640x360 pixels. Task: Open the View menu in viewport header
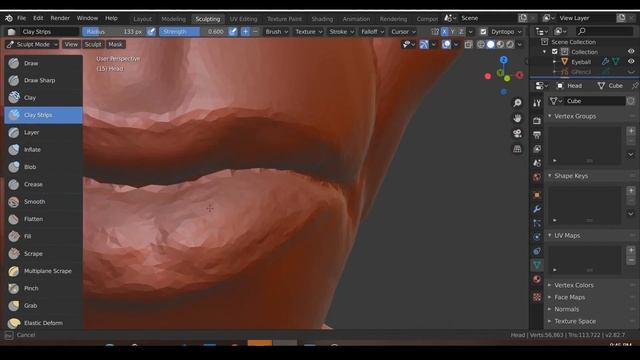71,44
